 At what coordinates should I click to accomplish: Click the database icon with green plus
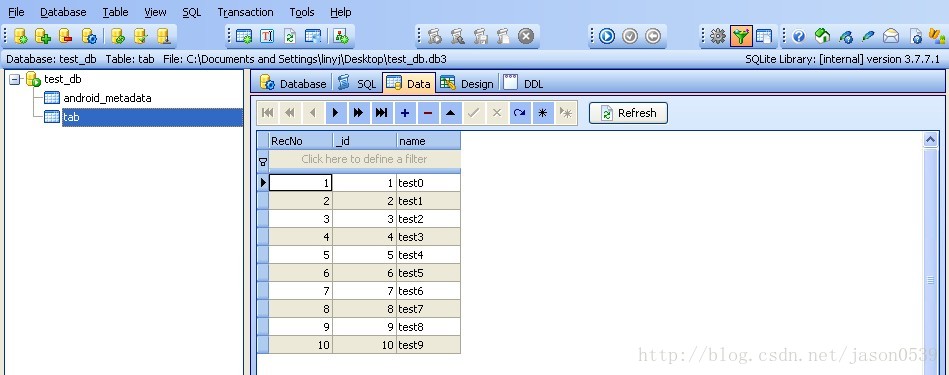tap(42, 36)
